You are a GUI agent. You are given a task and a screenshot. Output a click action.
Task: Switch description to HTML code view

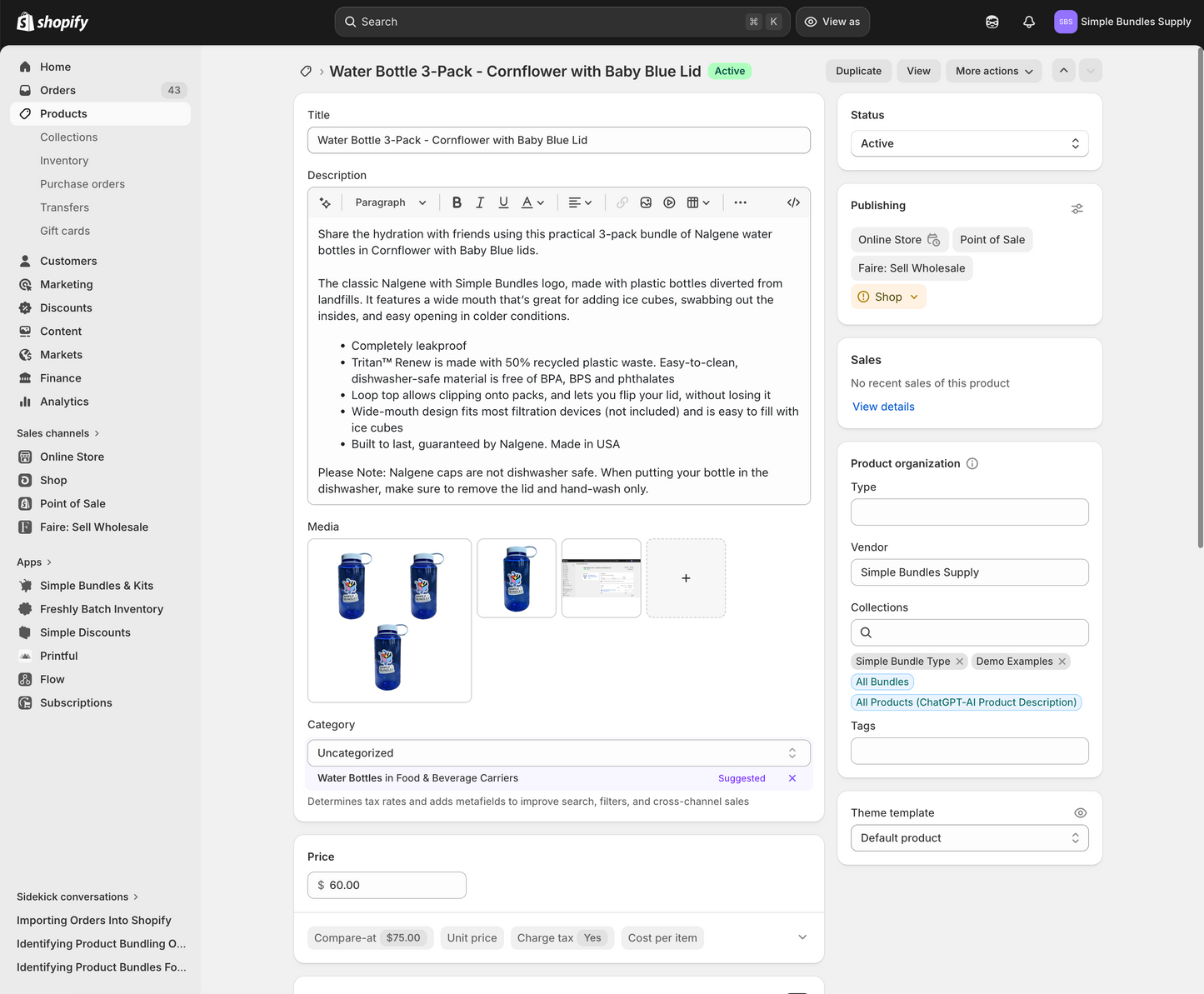tap(793, 202)
